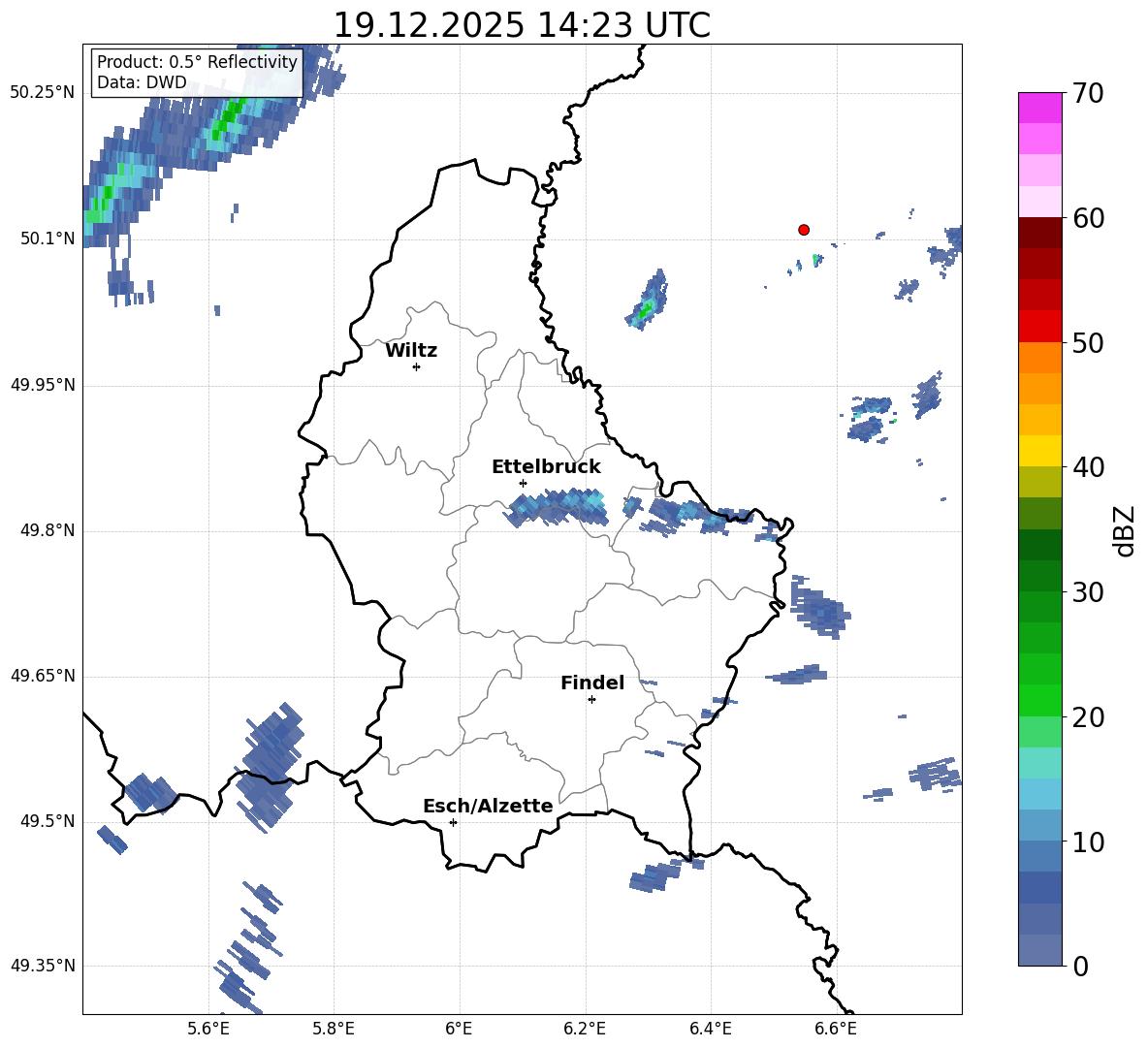Click the 49.95°N latitude label
Image resolution: width=1148 pixels, height=1048 pixels.
click(x=43, y=385)
